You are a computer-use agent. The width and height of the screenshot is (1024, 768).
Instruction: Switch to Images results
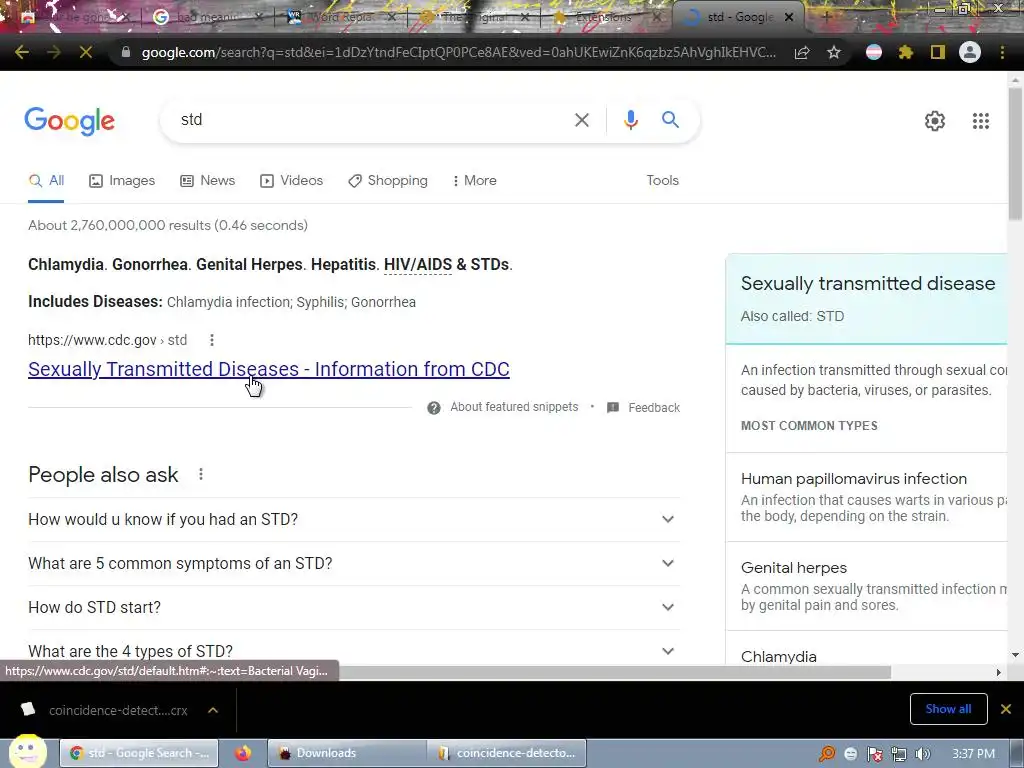click(122, 181)
